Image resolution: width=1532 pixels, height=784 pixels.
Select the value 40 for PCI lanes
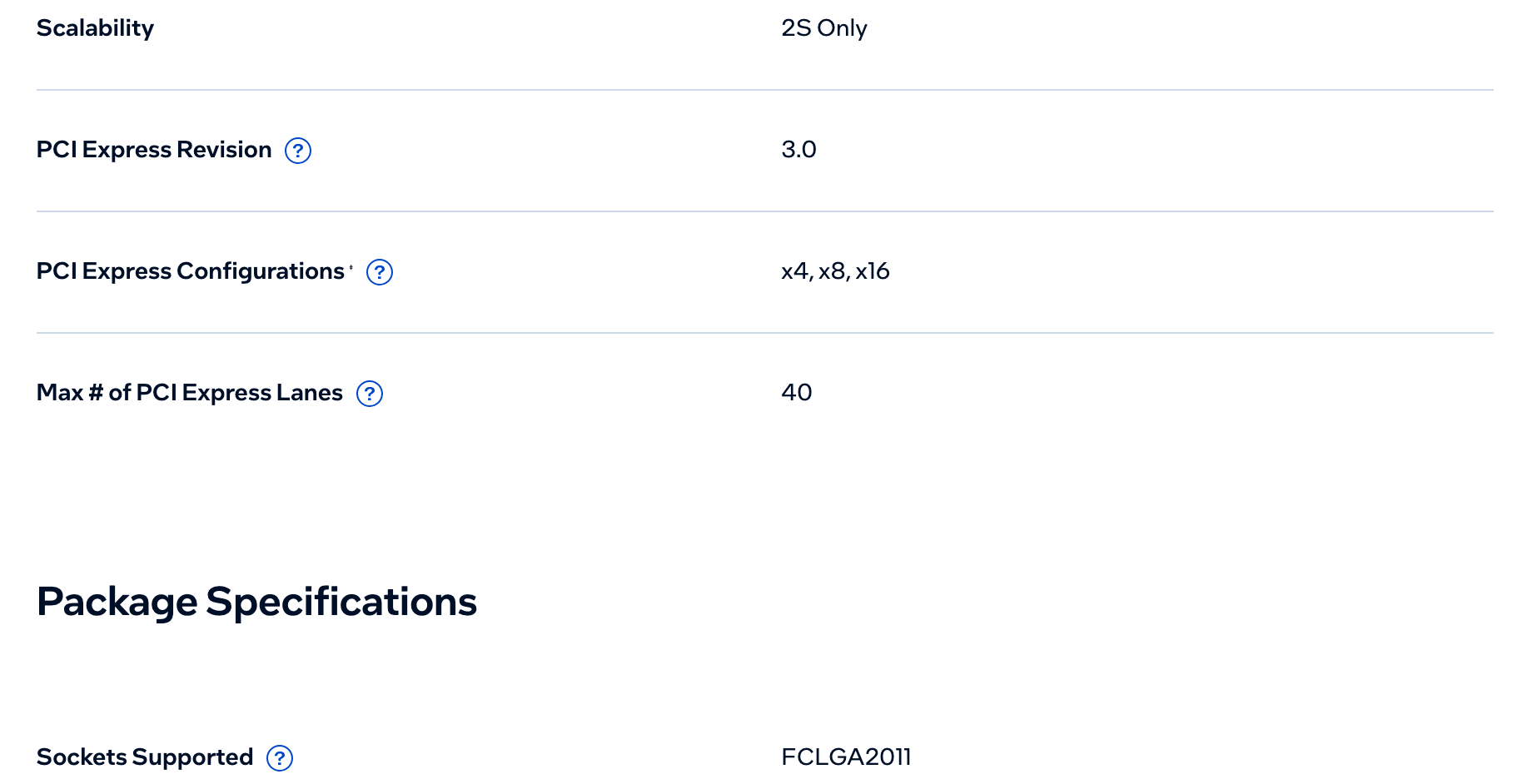pos(797,393)
